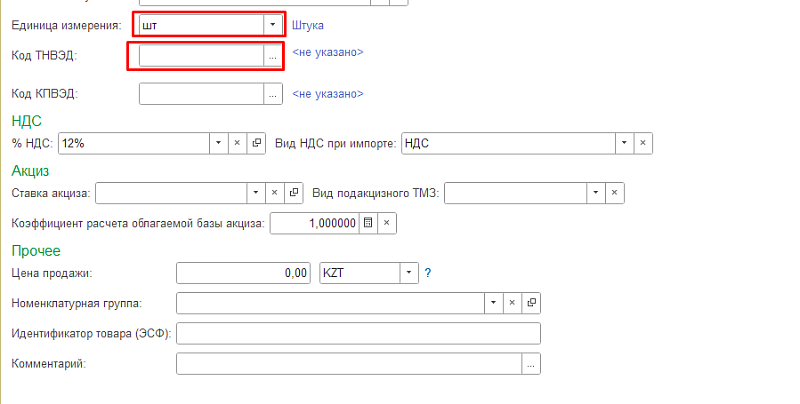Open calculator for коэффициент расчета акциза

pyautogui.click(x=368, y=223)
